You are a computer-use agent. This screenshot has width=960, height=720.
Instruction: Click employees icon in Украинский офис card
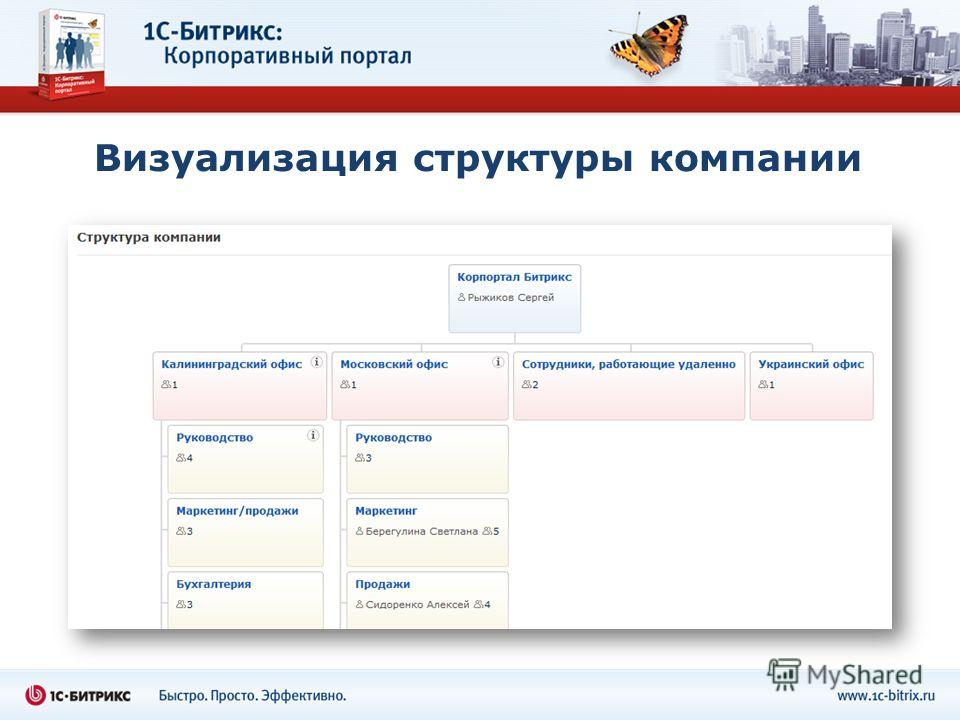coord(763,384)
